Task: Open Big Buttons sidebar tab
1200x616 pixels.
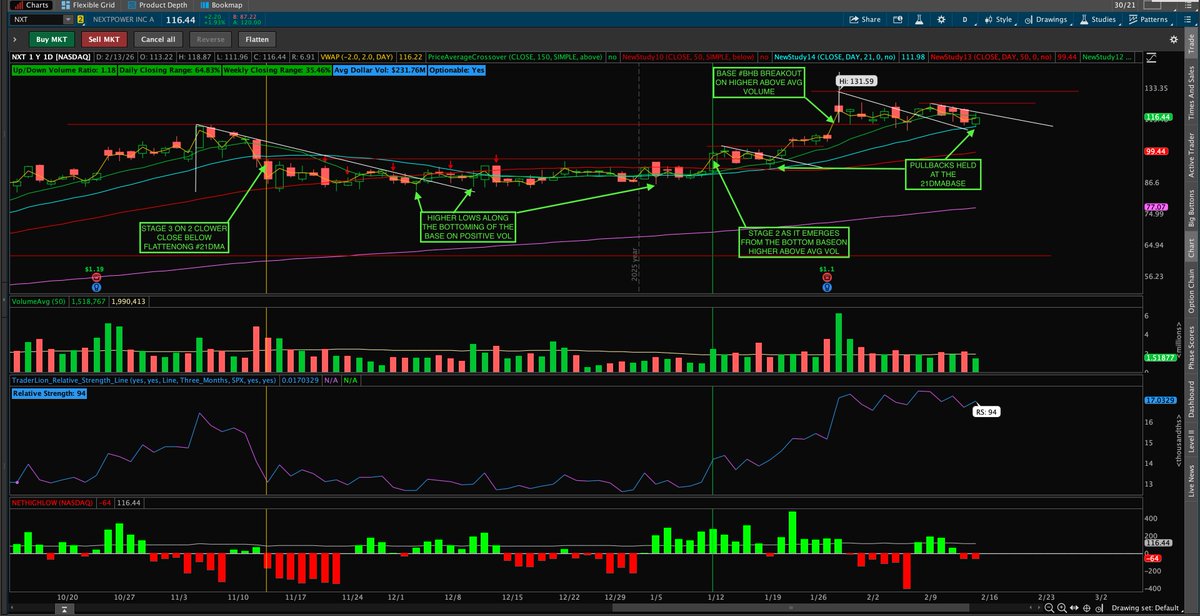Action: [1190, 208]
